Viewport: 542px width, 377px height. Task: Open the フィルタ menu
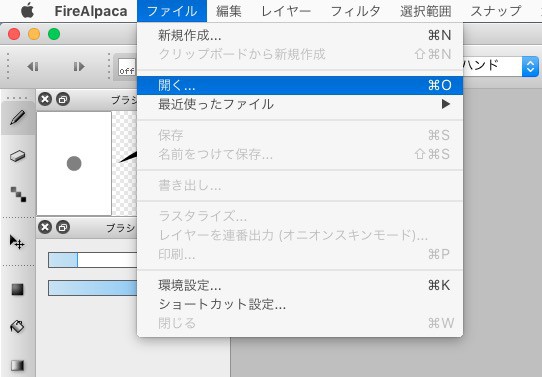(x=355, y=11)
